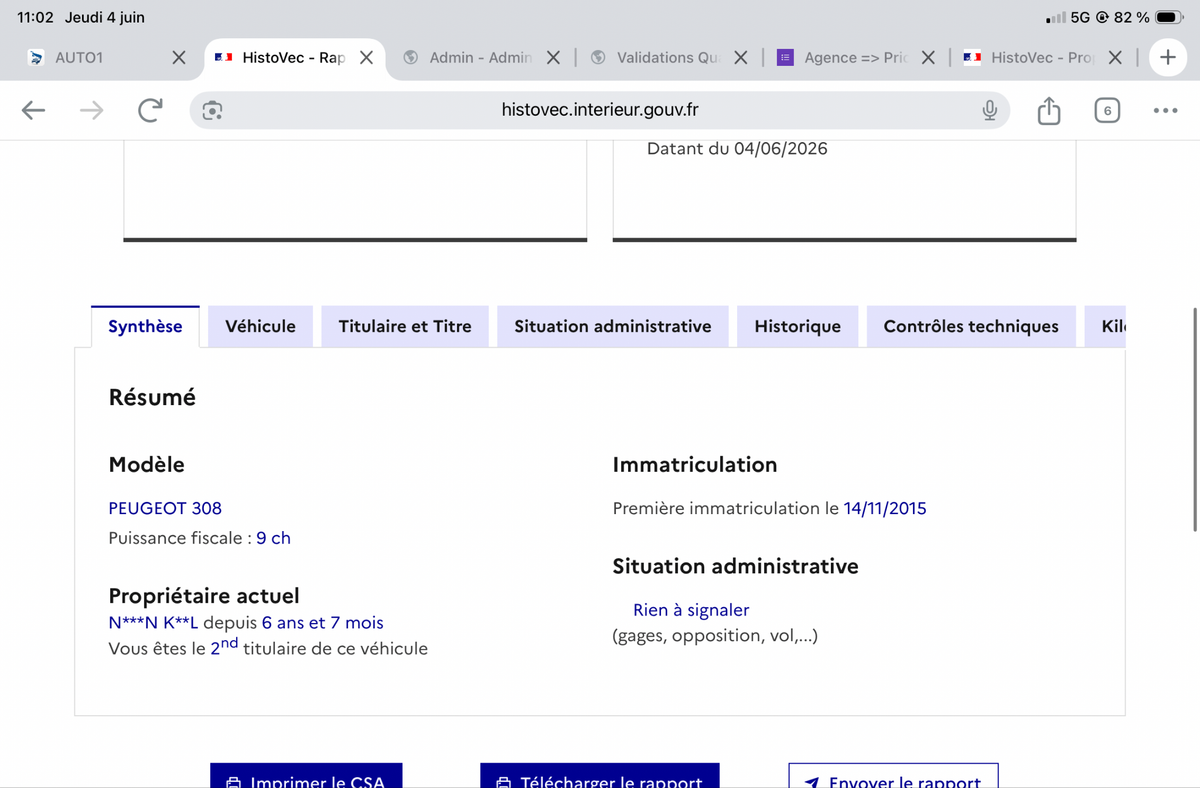
Task: Close the Validations tab
Action: (741, 57)
